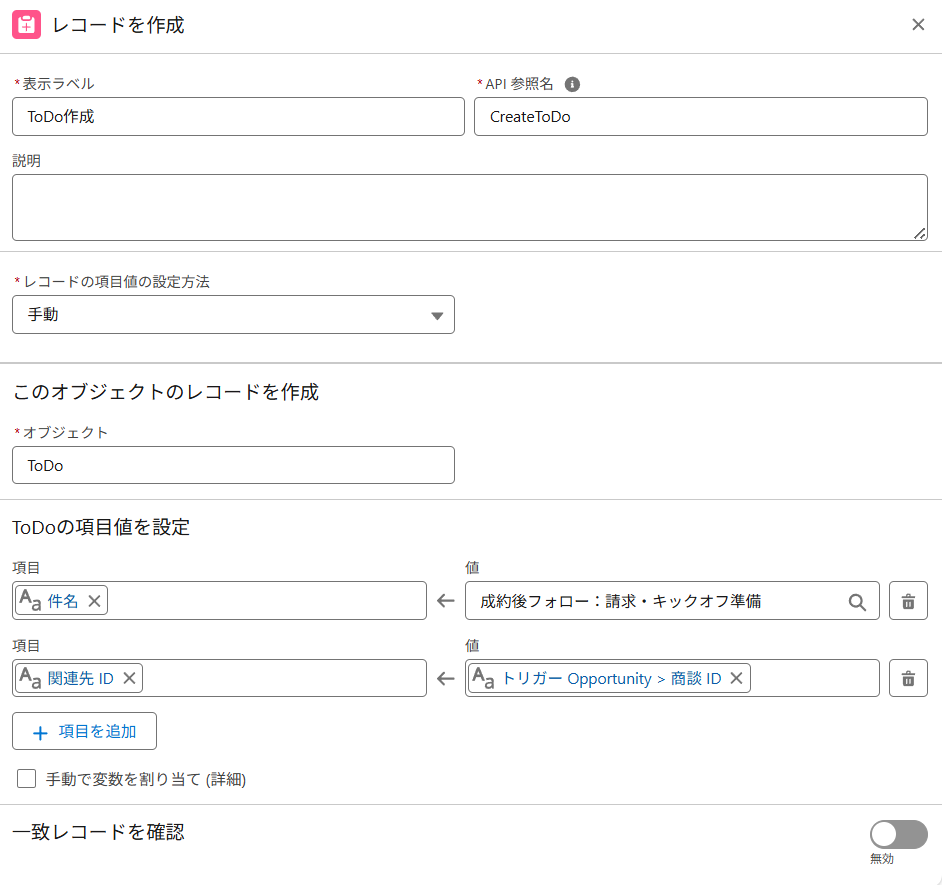Click the info icon next to API 参照名

pos(572,84)
